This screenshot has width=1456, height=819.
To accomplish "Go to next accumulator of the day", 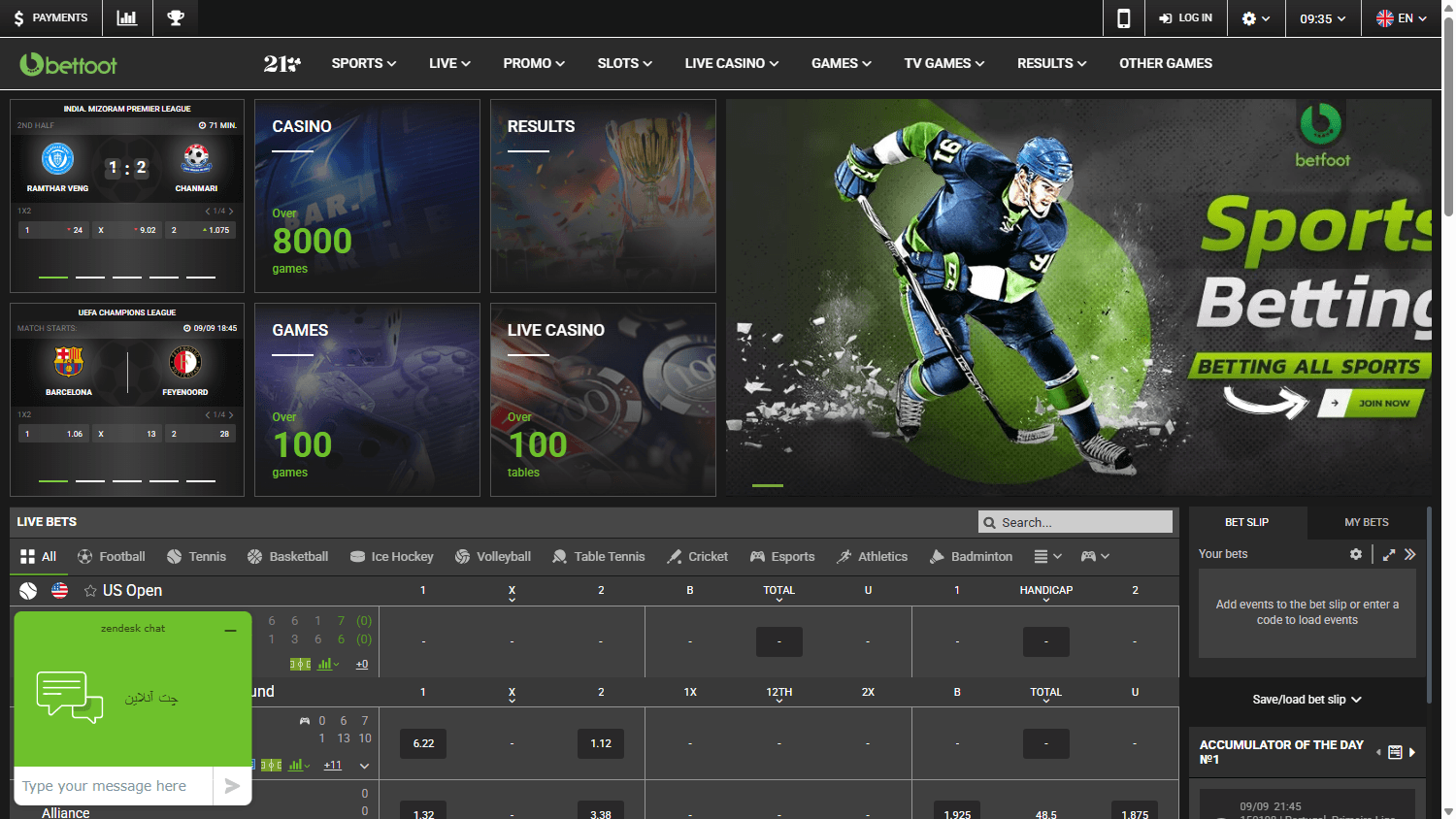I will tap(1412, 752).
